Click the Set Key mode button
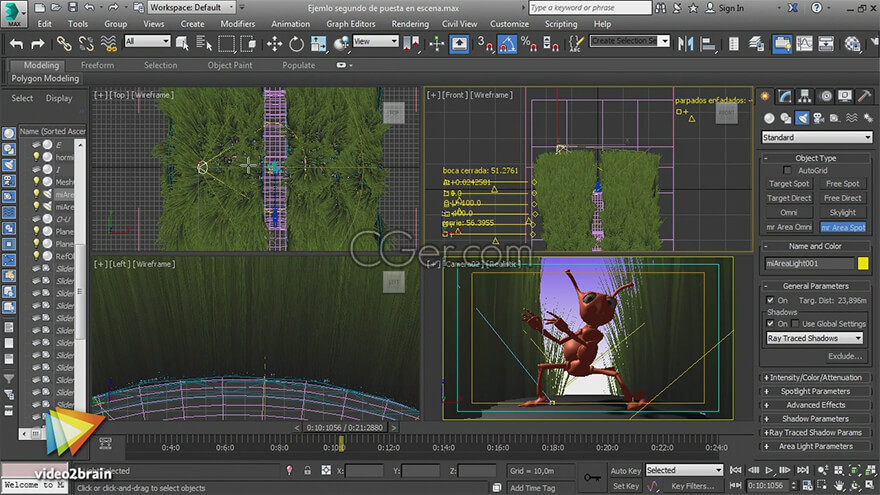 [x=625, y=486]
